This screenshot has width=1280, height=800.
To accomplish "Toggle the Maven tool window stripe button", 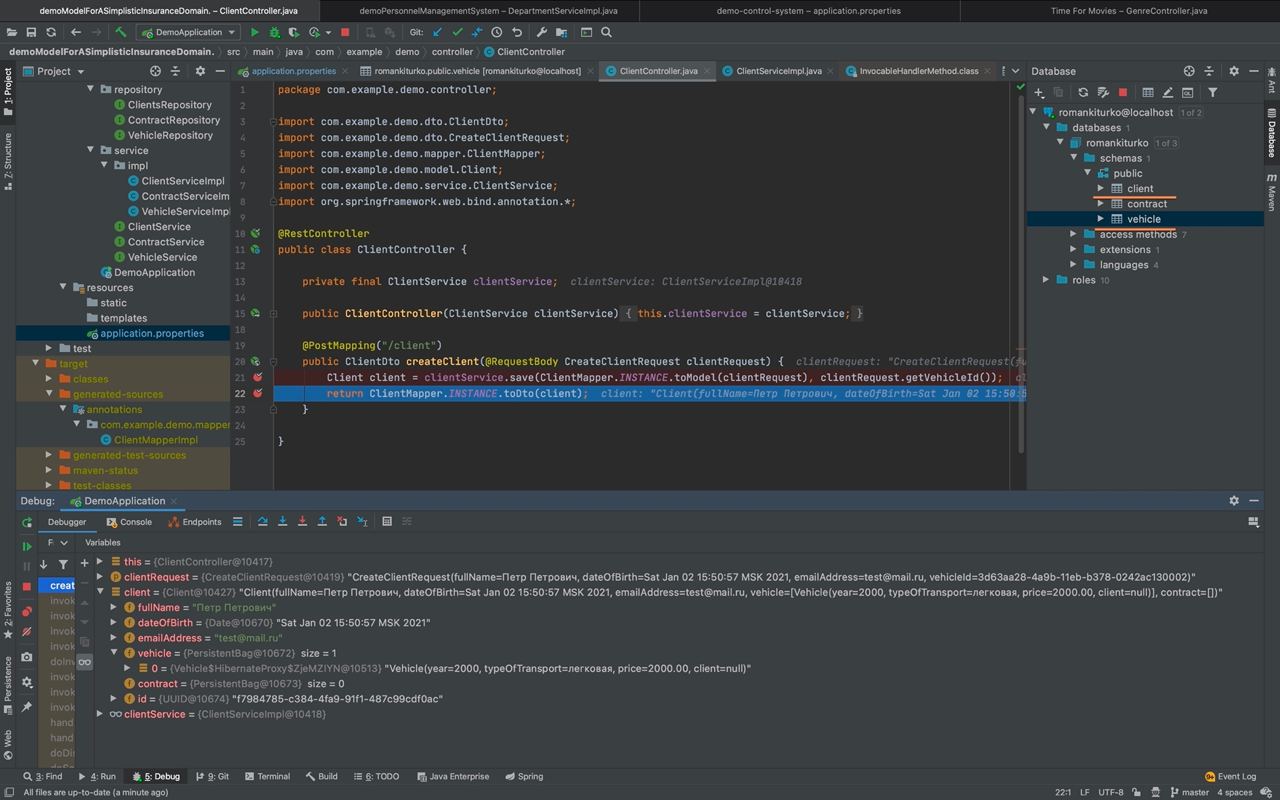I will (1272, 190).
